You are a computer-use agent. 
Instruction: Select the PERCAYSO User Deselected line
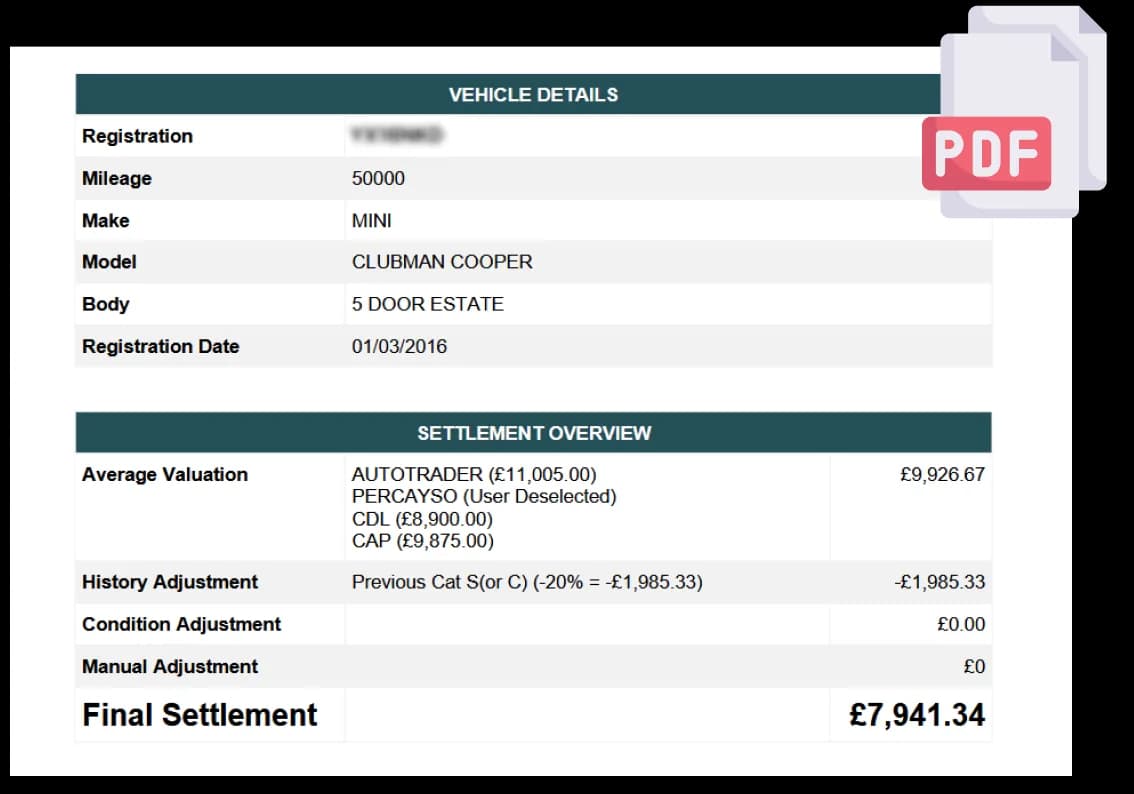(484, 497)
